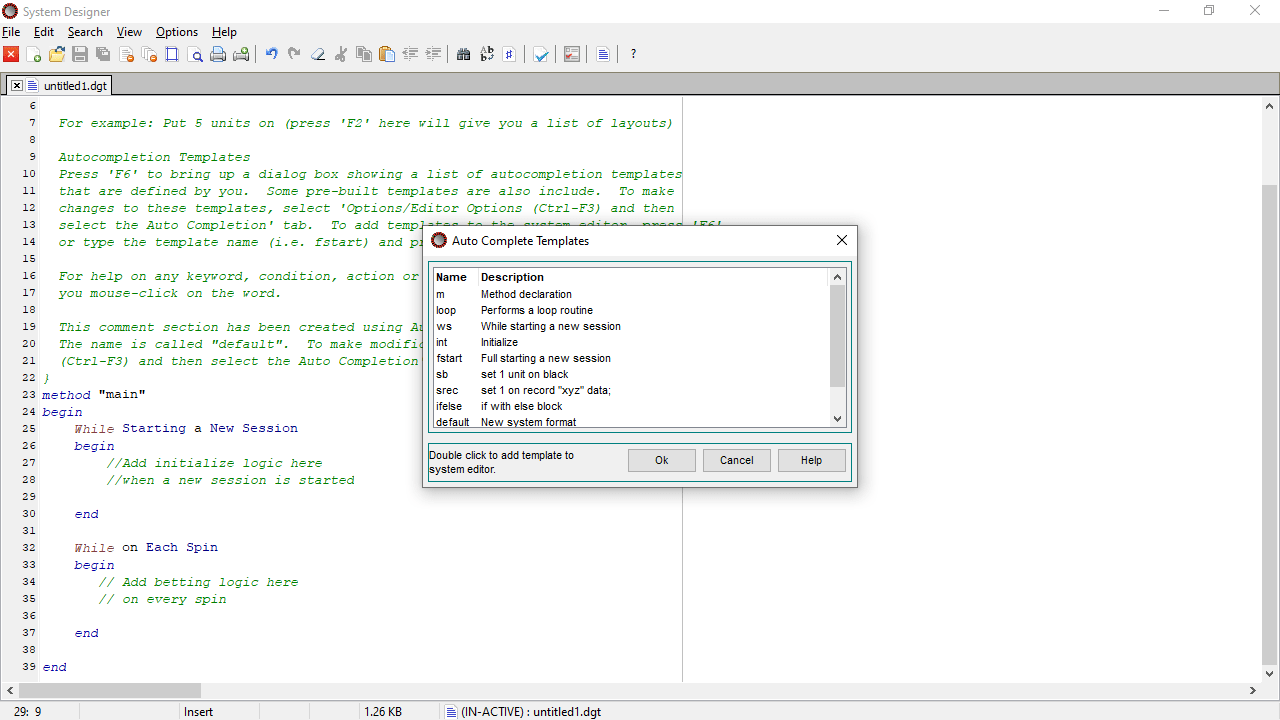This screenshot has height=720, width=1280.
Task: Increase indent using the indent icon
Action: pos(433,54)
